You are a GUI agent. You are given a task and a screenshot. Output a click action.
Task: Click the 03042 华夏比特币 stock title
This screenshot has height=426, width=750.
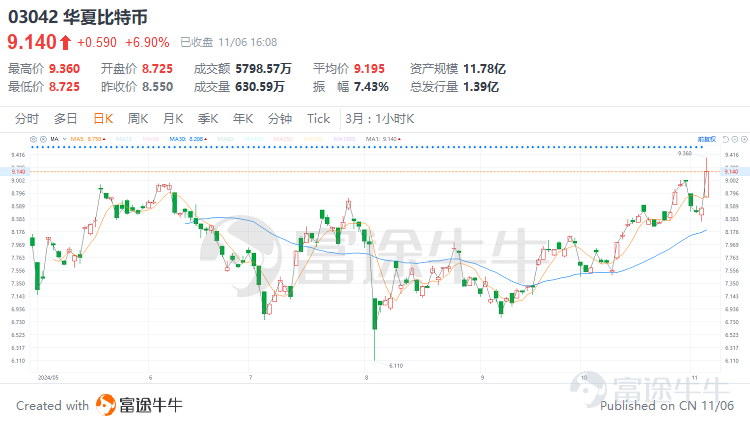78,17
